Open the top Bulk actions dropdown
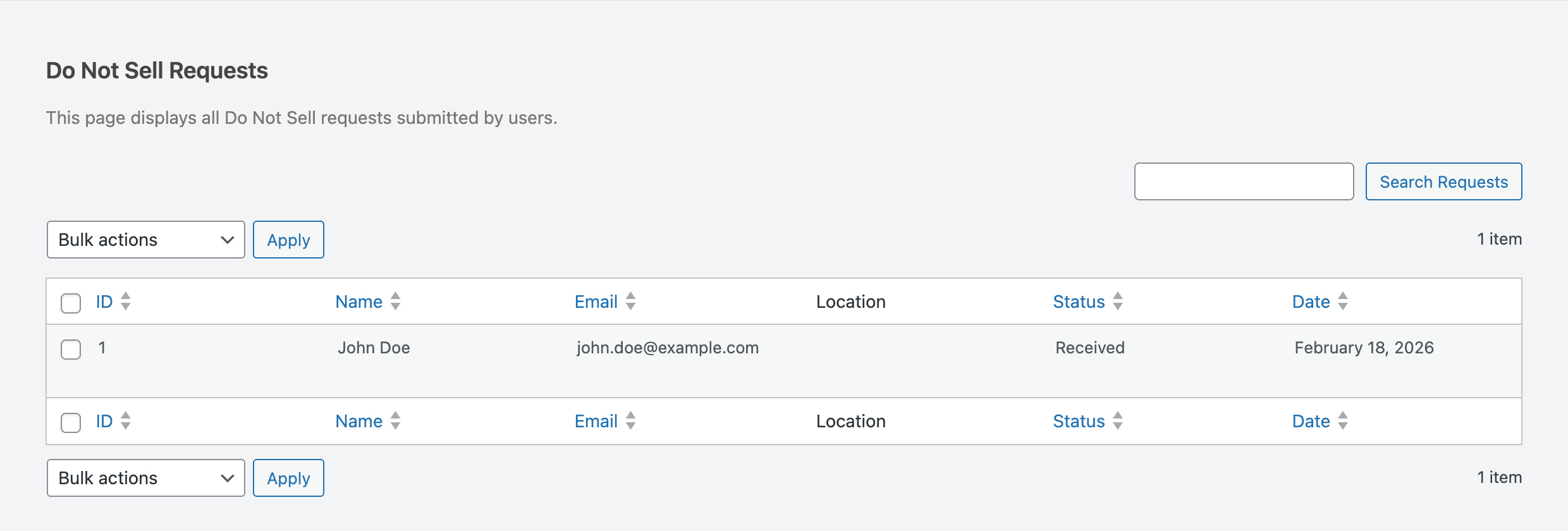Image resolution: width=1568 pixels, height=531 pixels. (145, 240)
